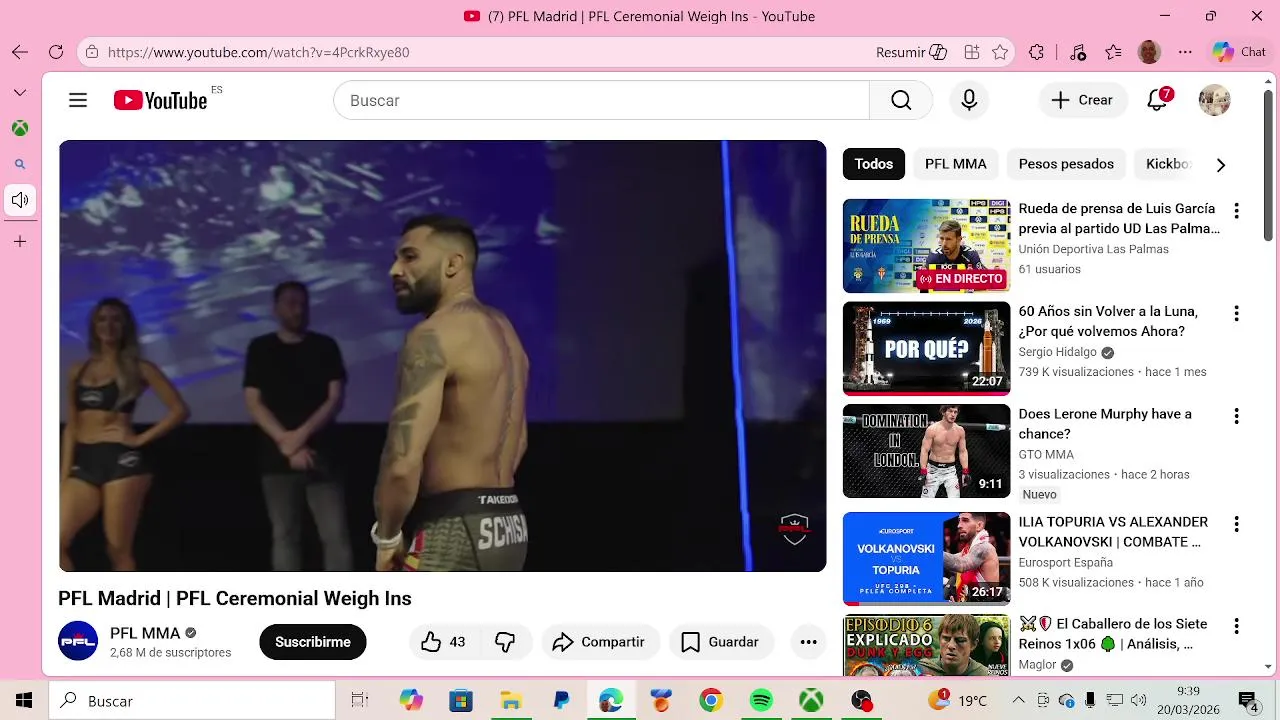Click the video player area
The image size is (1280, 720).
click(442, 356)
